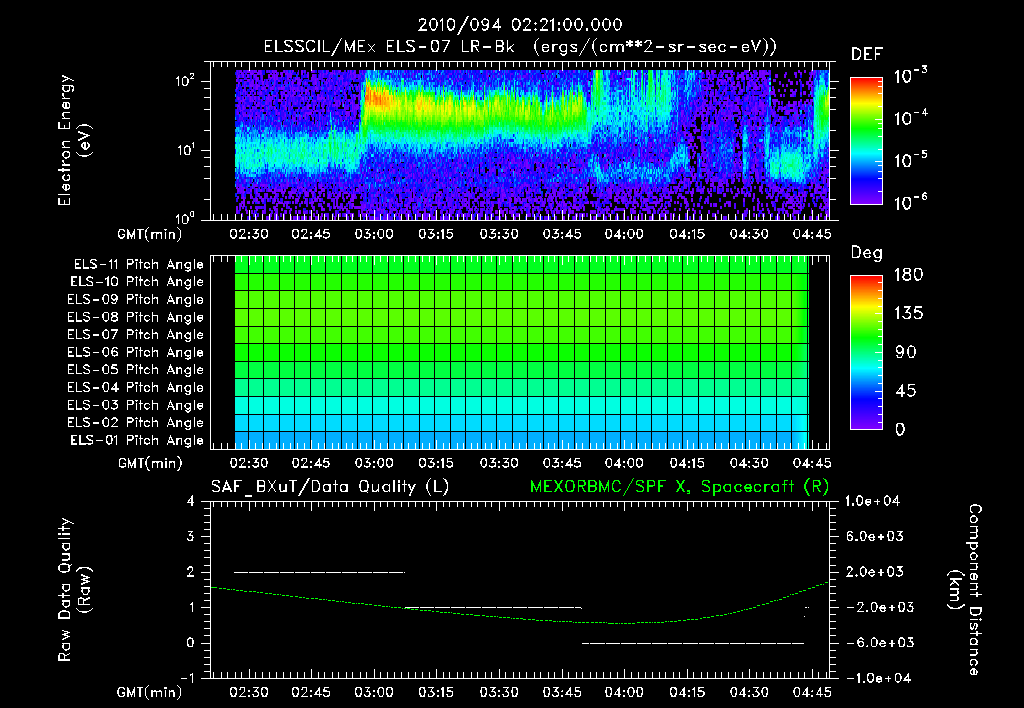Click the data quality line at level 2
The width and height of the screenshot is (1024, 708).
click(319, 572)
